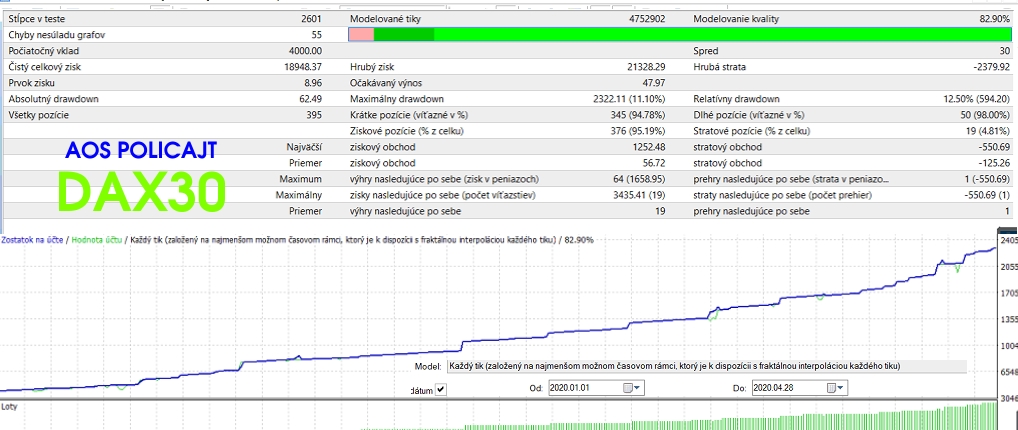Click the Stĺpce v teste label
This screenshot has width=1018, height=430.
pos(37,19)
